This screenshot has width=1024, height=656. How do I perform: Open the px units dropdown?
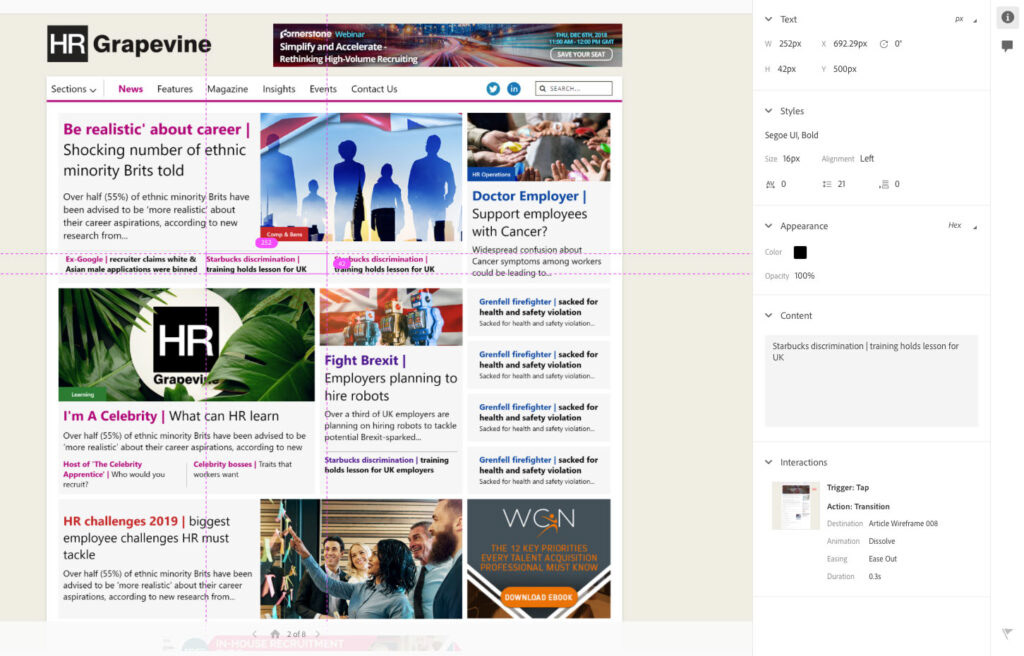tap(966, 20)
